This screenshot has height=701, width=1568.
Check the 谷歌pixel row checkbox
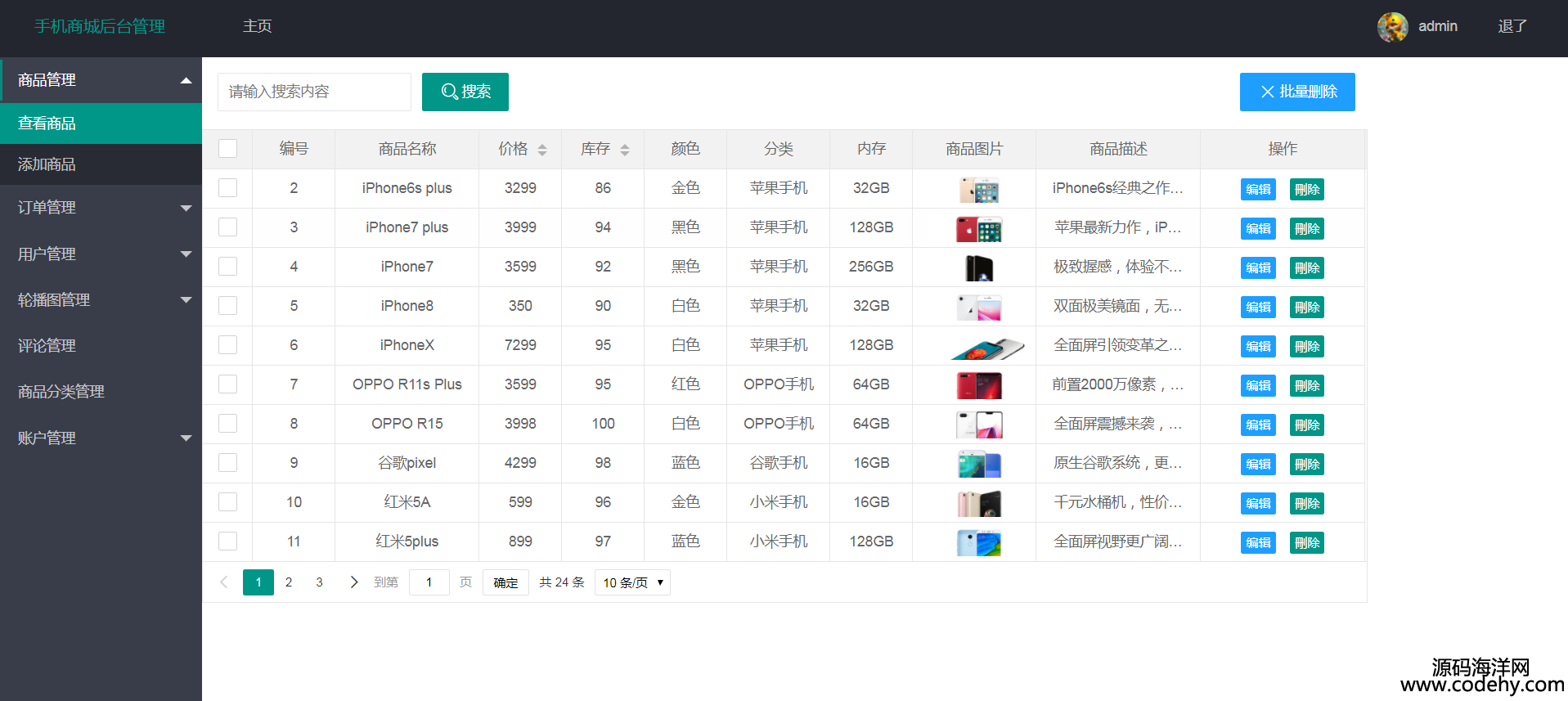point(228,463)
